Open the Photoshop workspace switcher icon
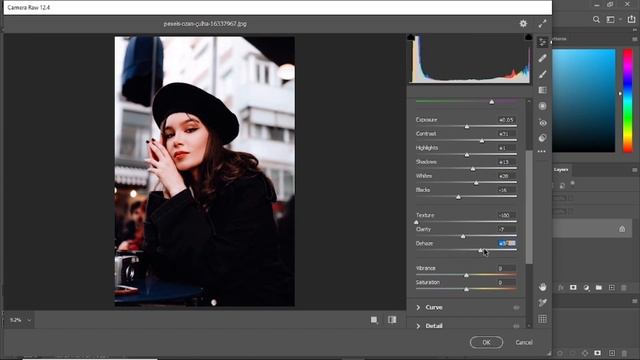 tap(610, 19)
